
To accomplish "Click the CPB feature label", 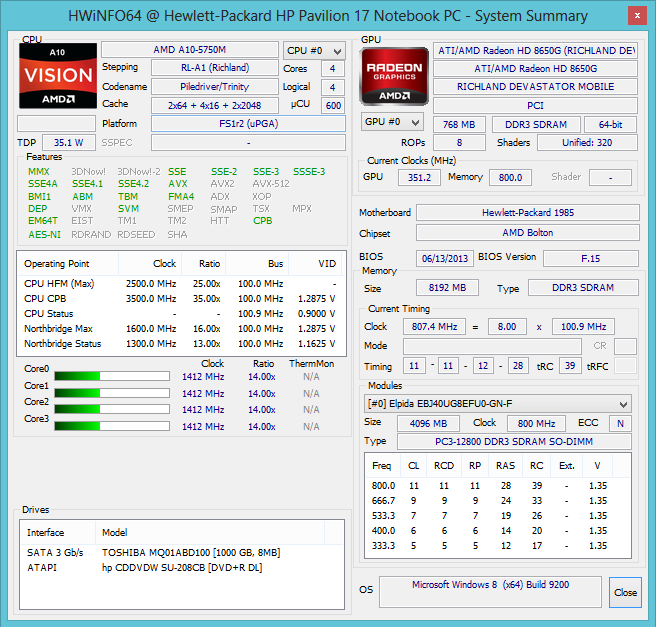I will click(262, 221).
